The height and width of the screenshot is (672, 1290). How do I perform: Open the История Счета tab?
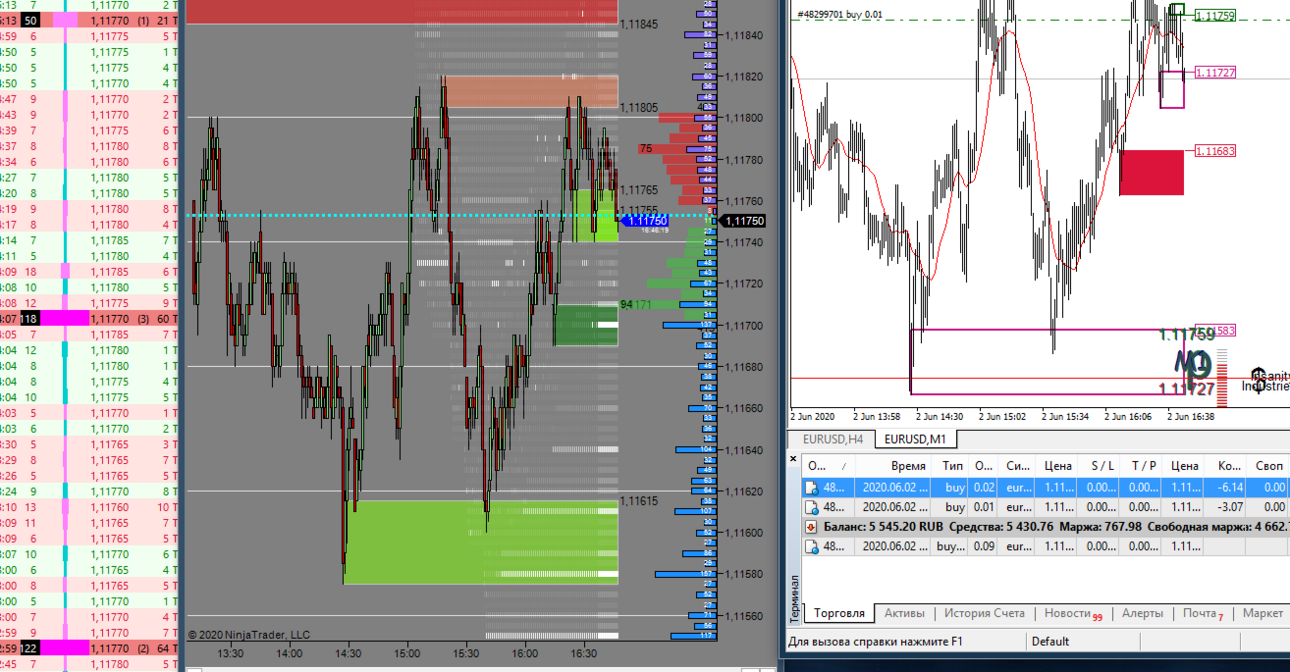(984, 613)
